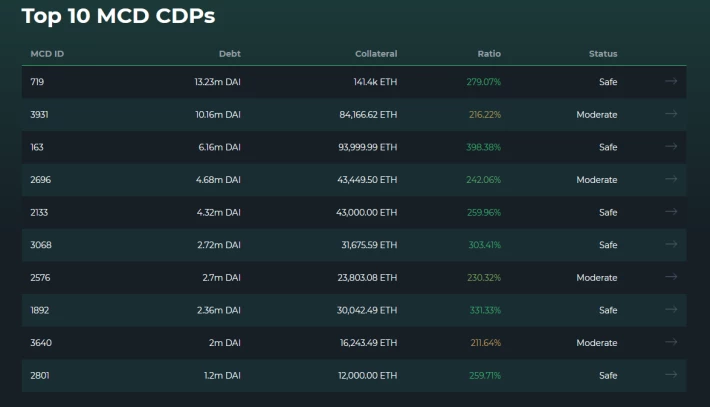Click MCD ID 163 cell
The image size is (710, 407).
pyautogui.click(x=37, y=147)
